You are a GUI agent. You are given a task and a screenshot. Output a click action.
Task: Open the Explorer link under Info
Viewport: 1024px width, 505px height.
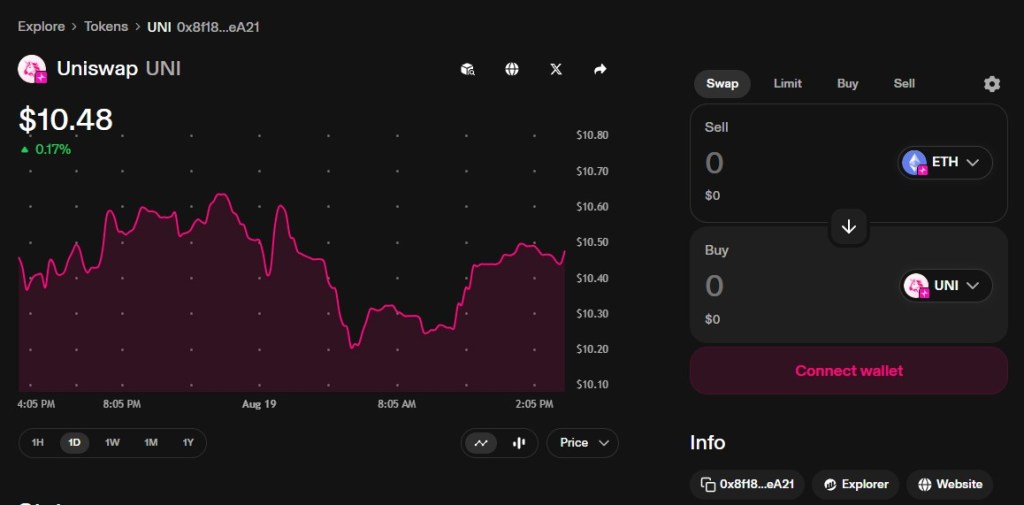coord(855,484)
